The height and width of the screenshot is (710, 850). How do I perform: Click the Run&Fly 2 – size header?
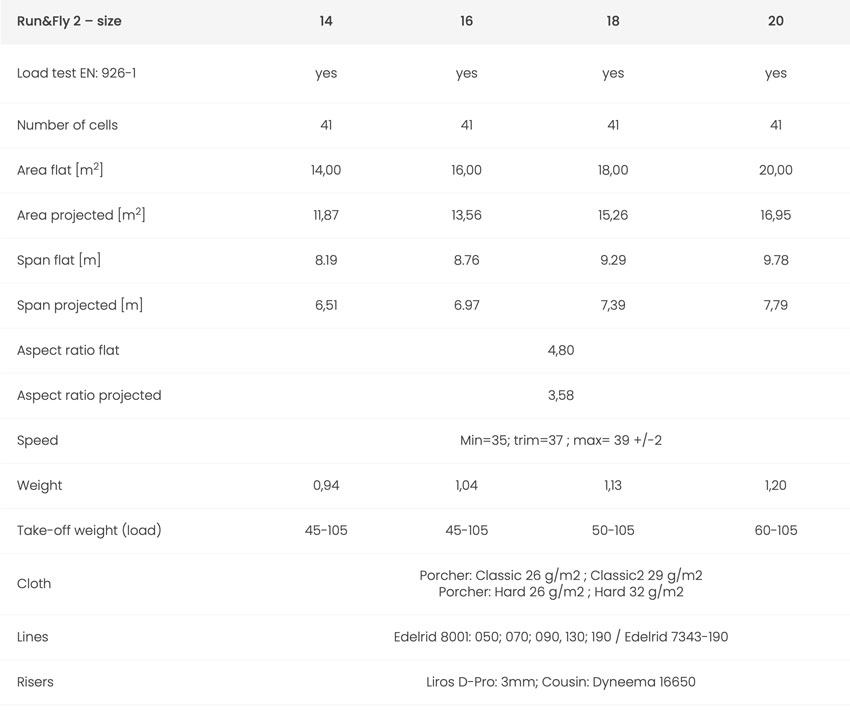tap(69, 21)
